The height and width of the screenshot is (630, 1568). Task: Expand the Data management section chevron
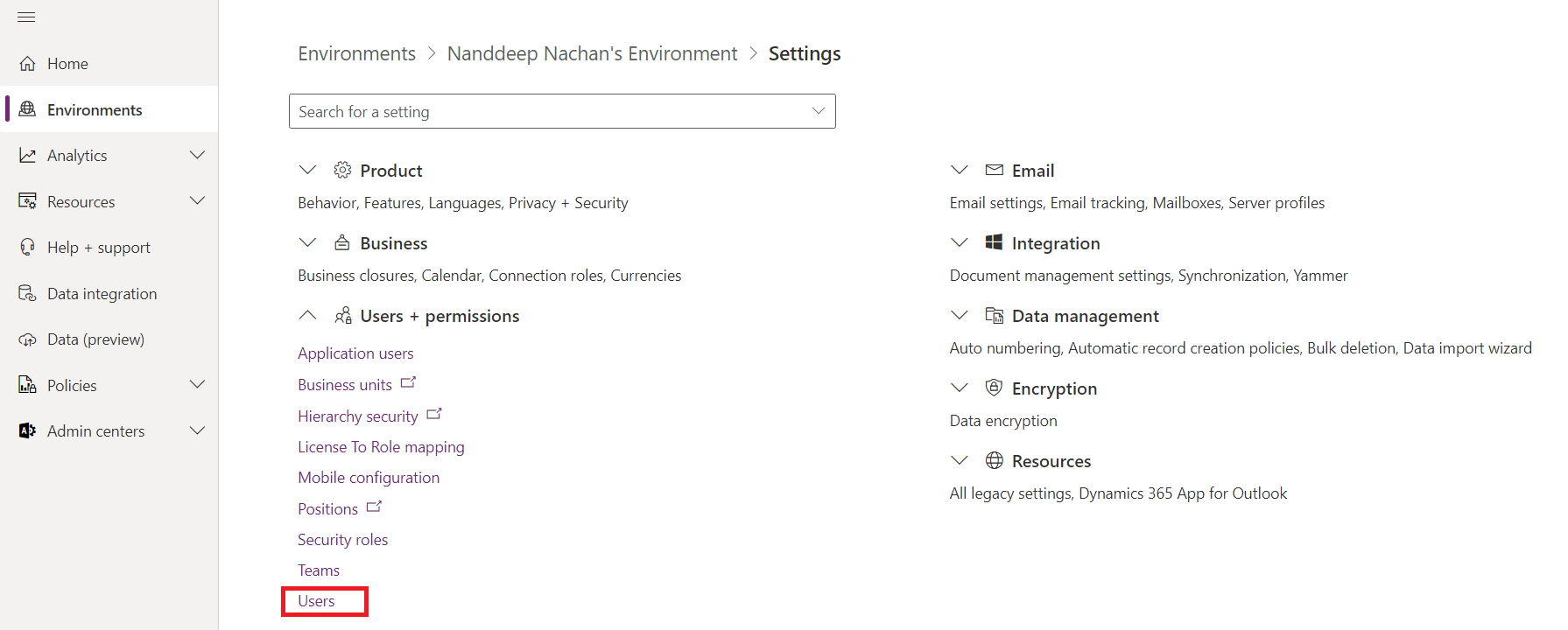pyautogui.click(x=960, y=315)
